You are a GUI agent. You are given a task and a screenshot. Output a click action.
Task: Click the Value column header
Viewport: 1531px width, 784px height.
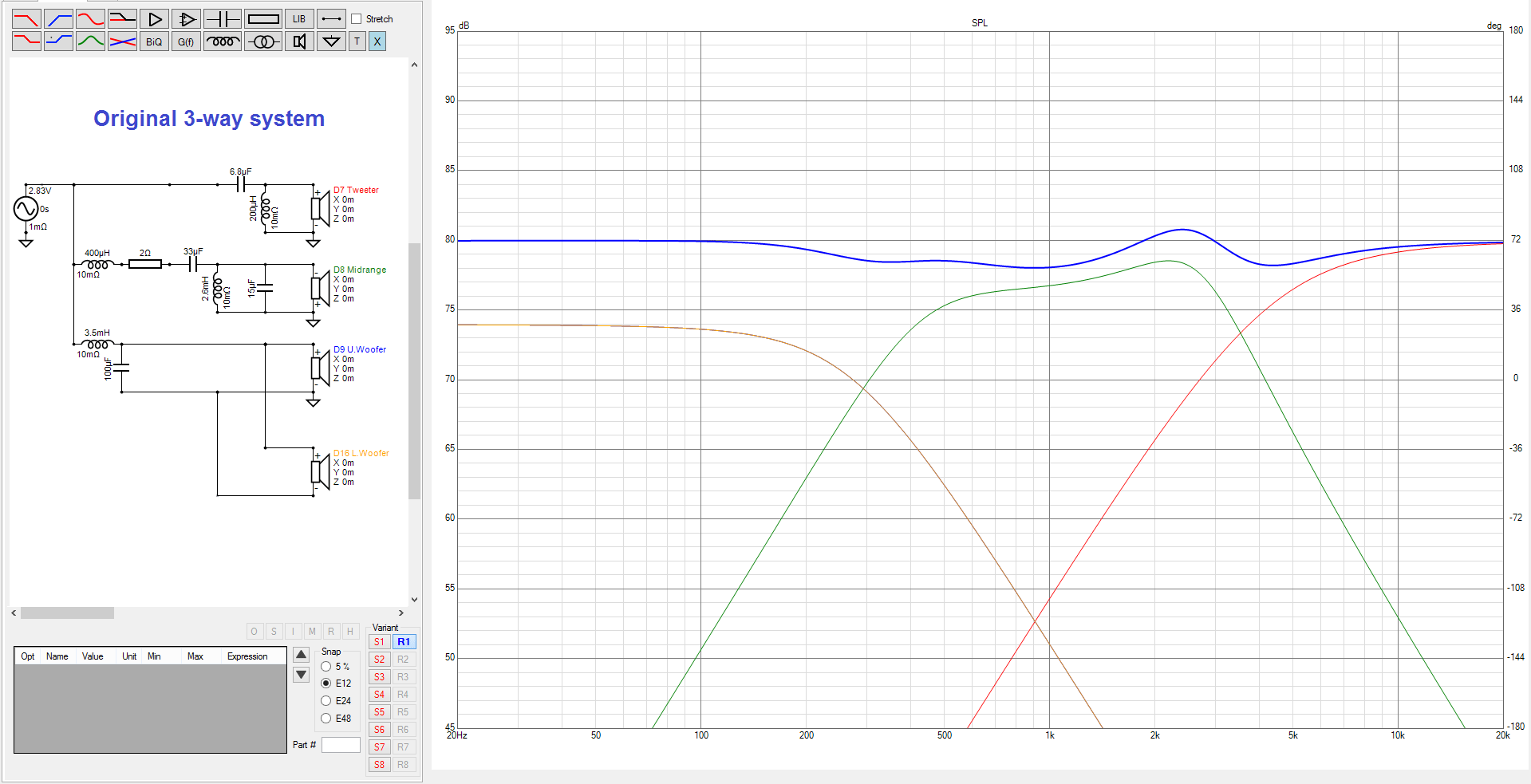[x=93, y=656]
